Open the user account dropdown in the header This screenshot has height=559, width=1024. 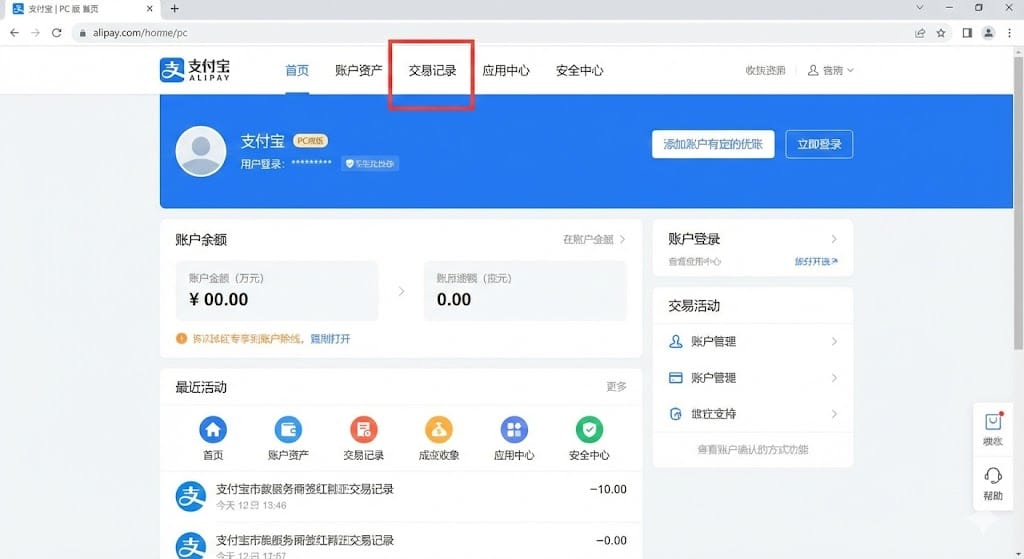coord(831,71)
